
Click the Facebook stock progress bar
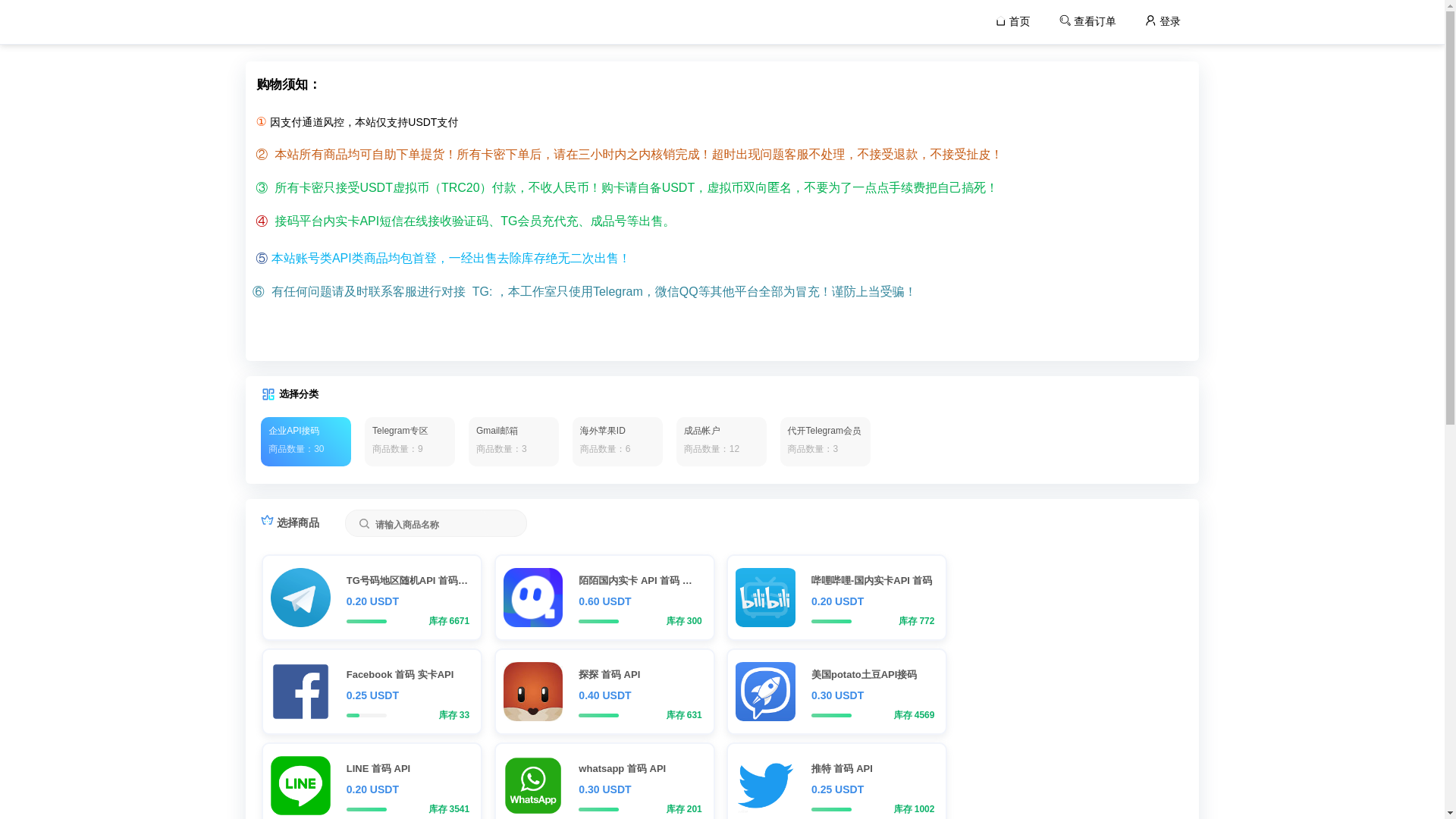(x=366, y=715)
